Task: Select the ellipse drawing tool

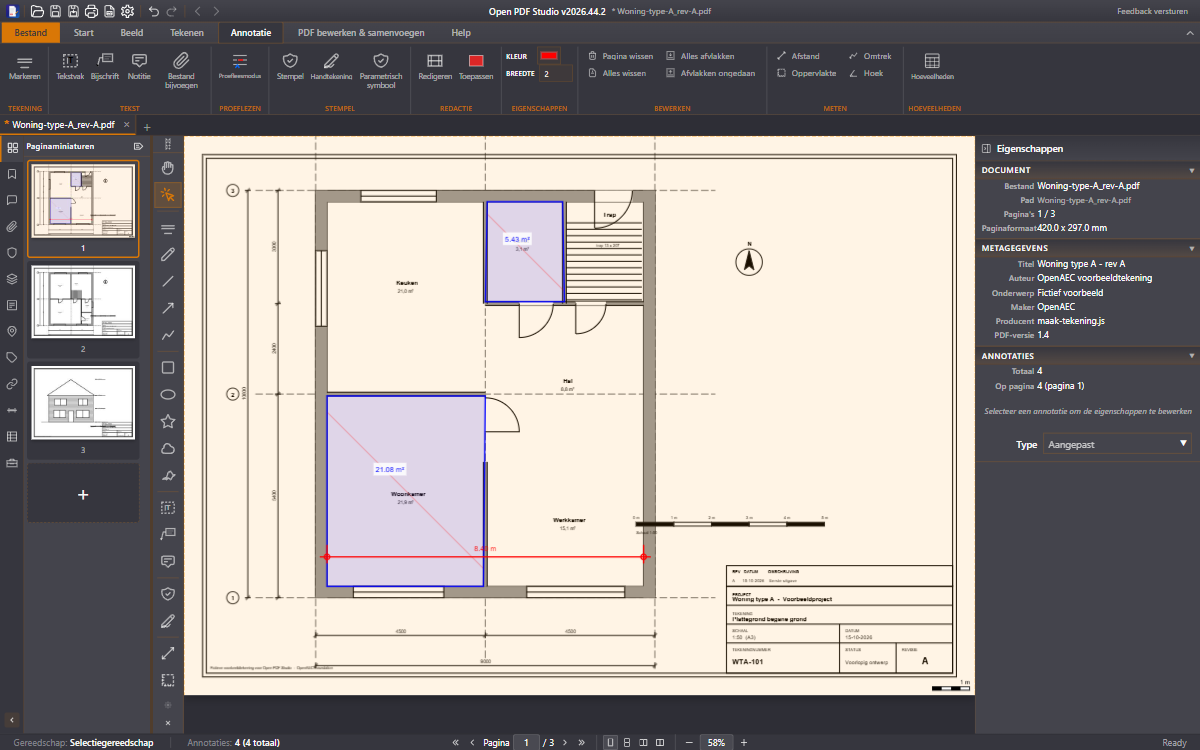Action: [168, 394]
